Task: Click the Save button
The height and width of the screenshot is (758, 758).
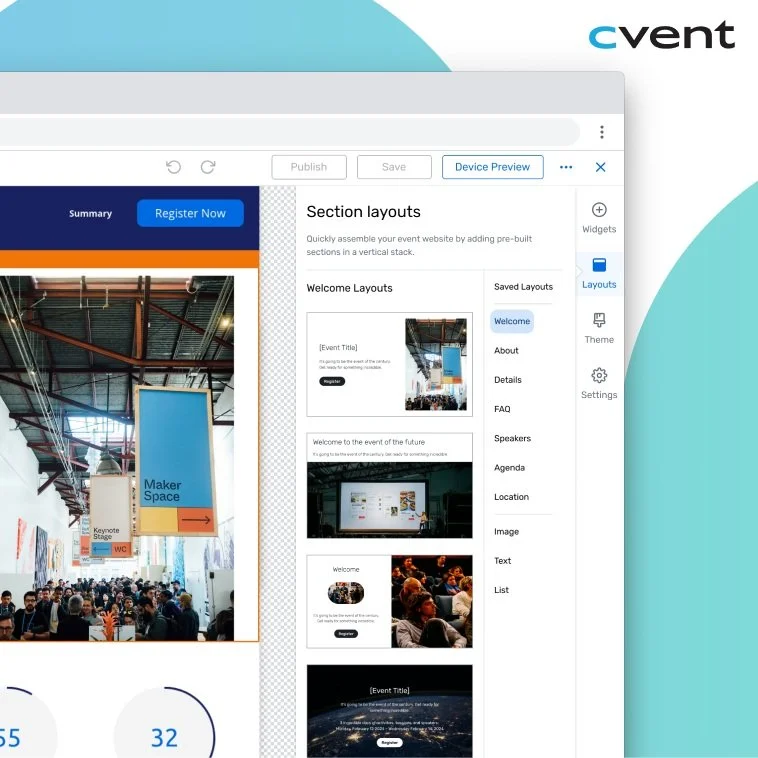Action: (x=394, y=167)
